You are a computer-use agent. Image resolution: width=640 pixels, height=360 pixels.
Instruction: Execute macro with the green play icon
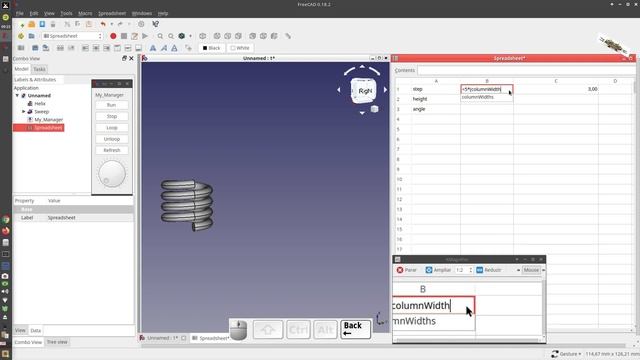coord(145,36)
